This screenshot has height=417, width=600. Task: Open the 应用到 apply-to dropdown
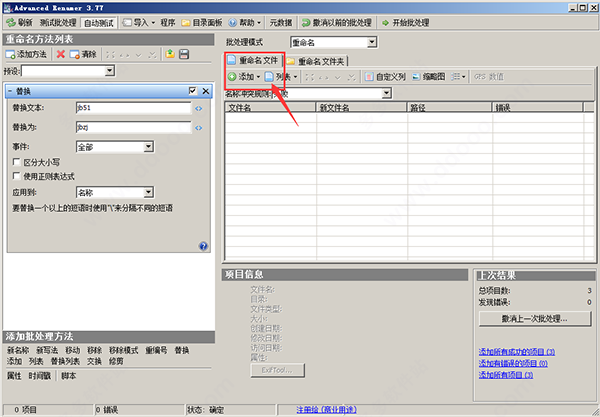pyautogui.click(x=148, y=192)
